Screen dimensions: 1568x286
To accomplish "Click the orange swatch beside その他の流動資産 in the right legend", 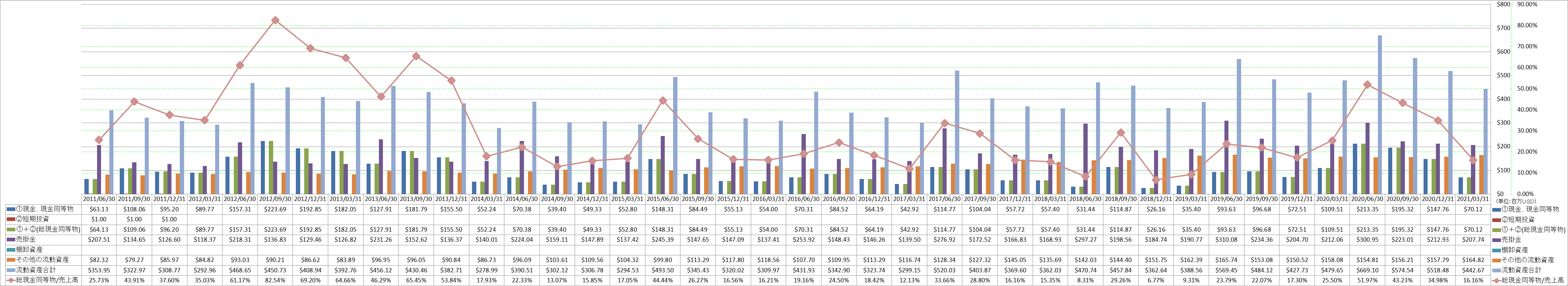I will pos(1496,260).
